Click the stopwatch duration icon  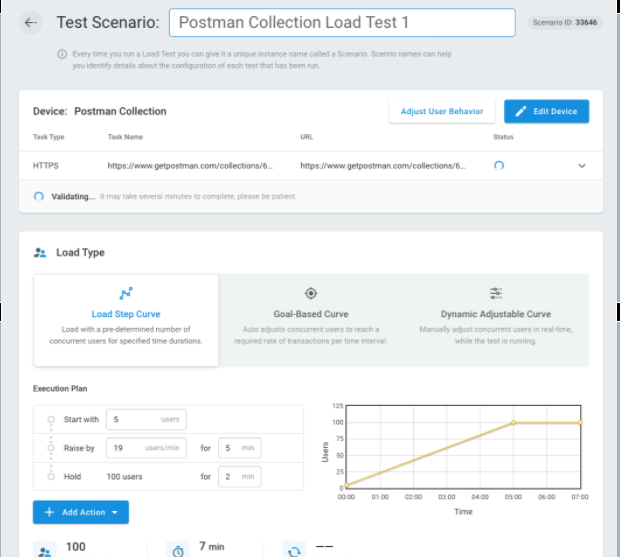(178, 549)
